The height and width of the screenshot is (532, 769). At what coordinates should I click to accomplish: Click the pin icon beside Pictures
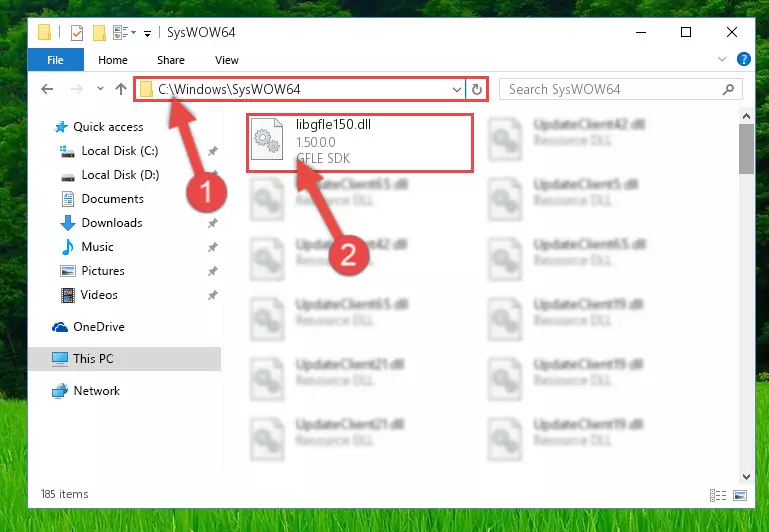[x=212, y=271]
